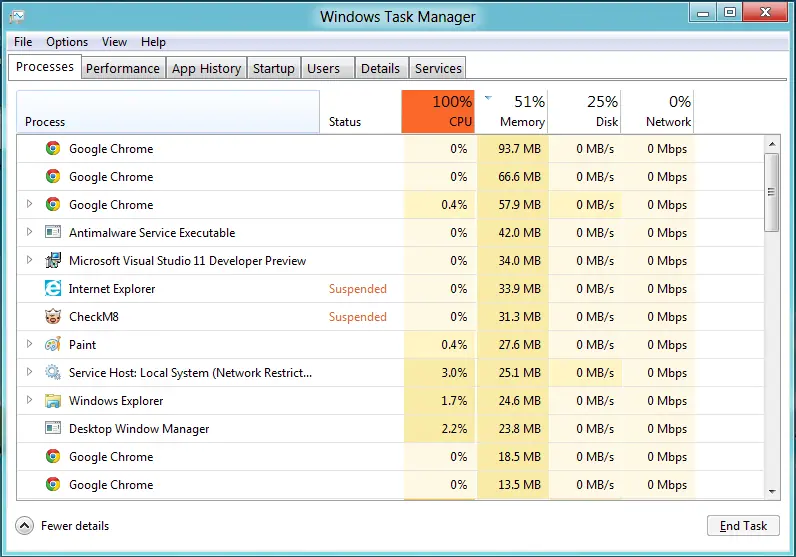This screenshot has width=796, height=557.
Task: Click the Internet Explorer process icon
Action: [53, 289]
